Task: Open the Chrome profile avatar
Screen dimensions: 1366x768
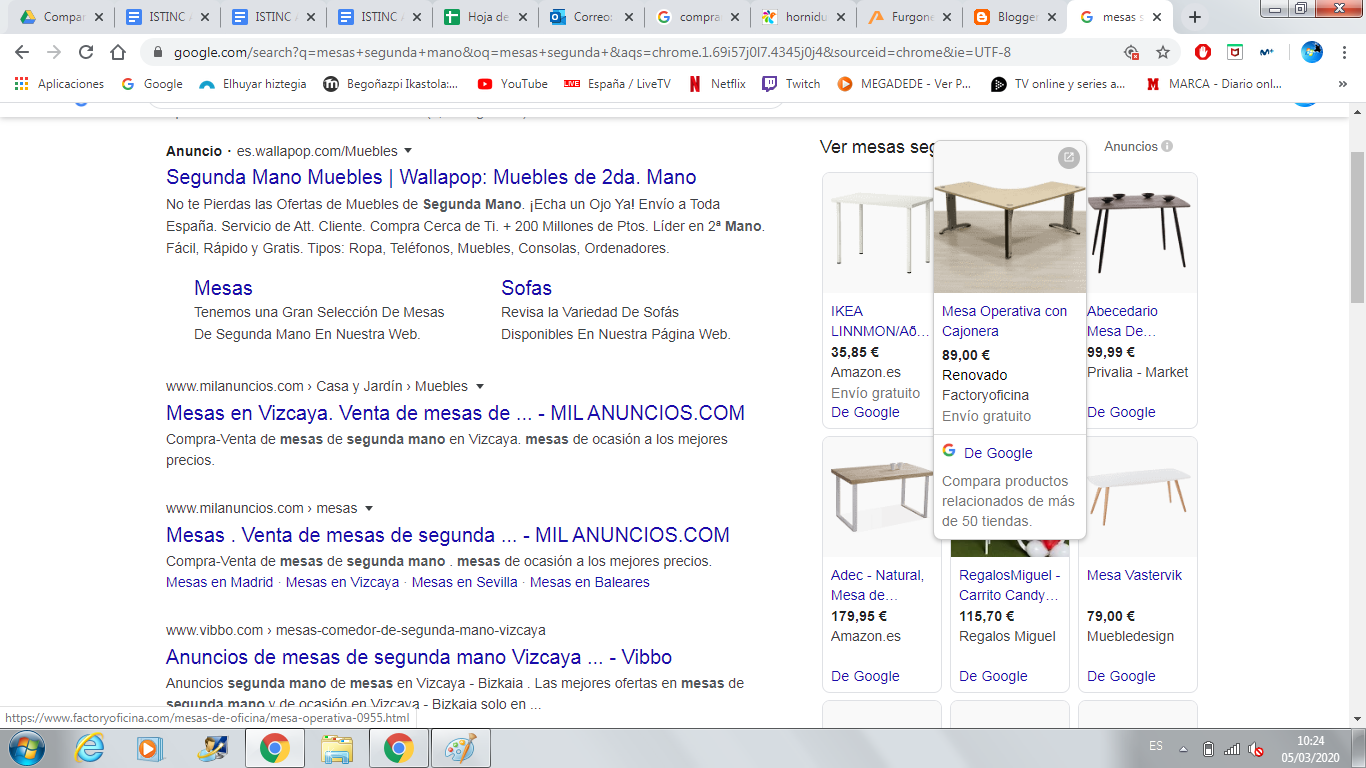Action: pos(1312,52)
